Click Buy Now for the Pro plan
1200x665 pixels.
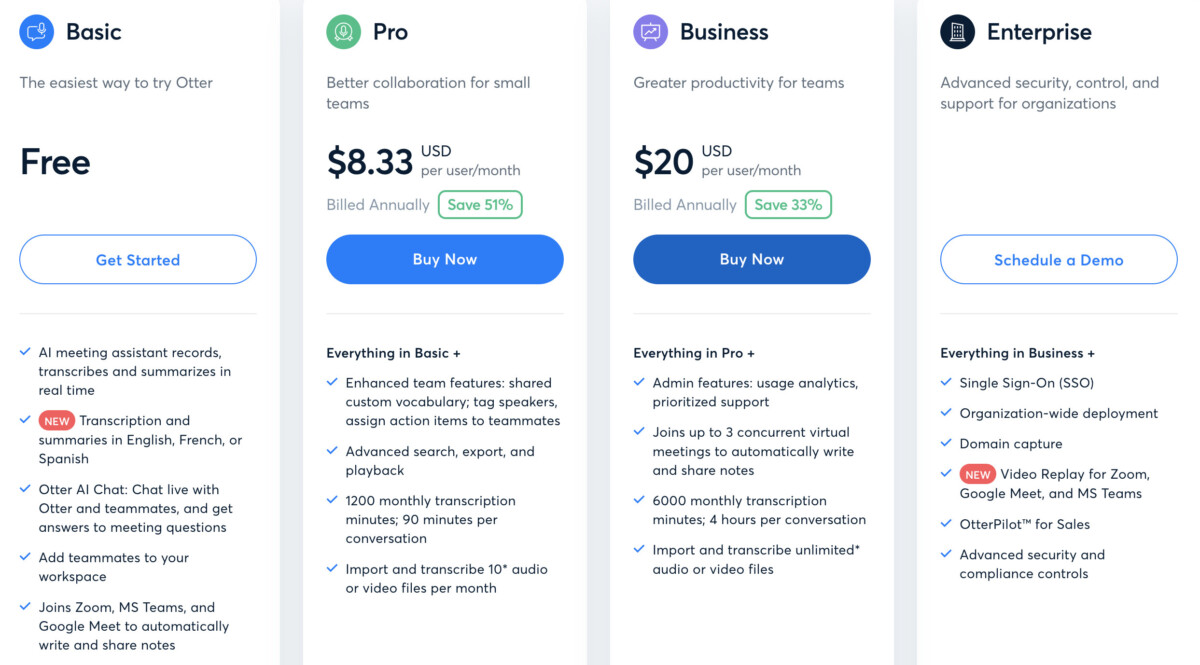click(444, 259)
